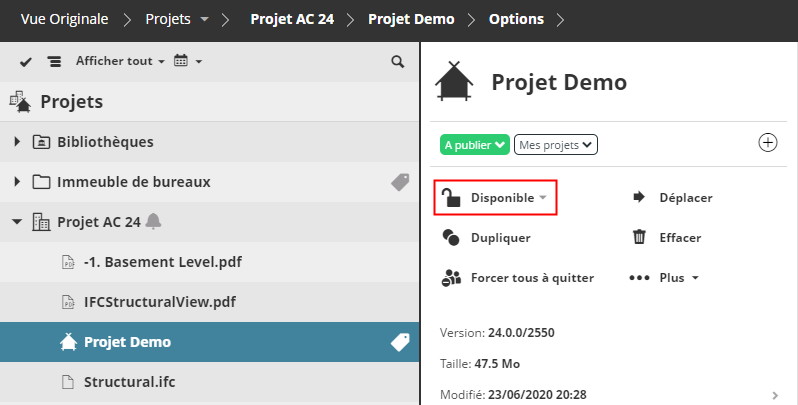This screenshot has height=405, width=798.
Task: Expand the Bibliothèques folder
Action: click(x=17, y=142)
